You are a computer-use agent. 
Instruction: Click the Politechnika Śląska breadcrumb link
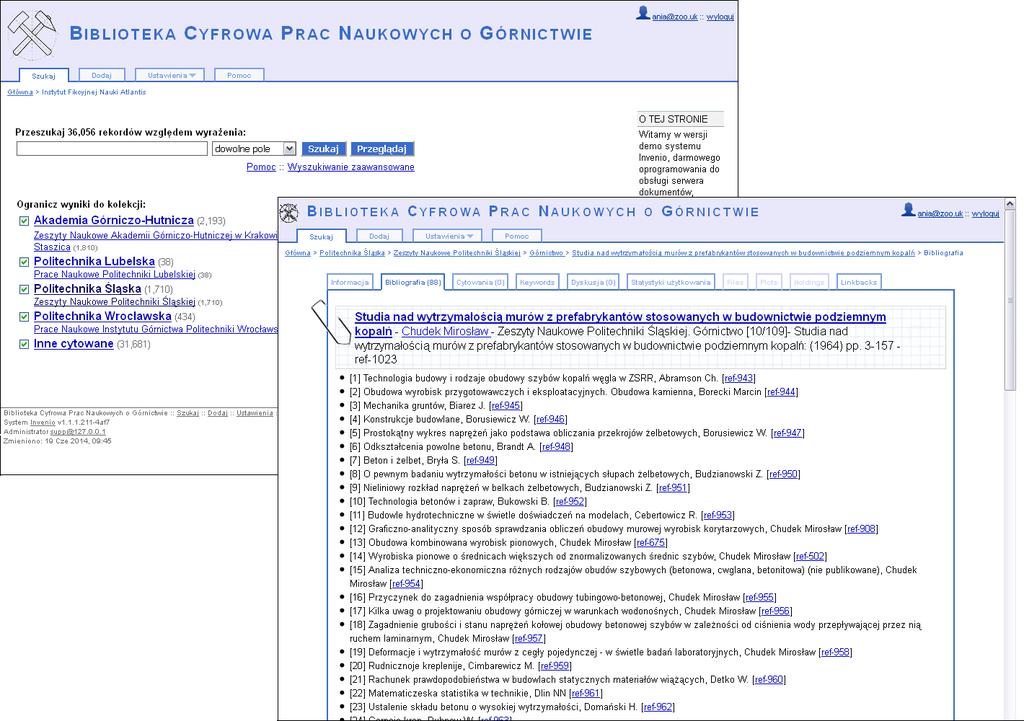tap(352, 253)
